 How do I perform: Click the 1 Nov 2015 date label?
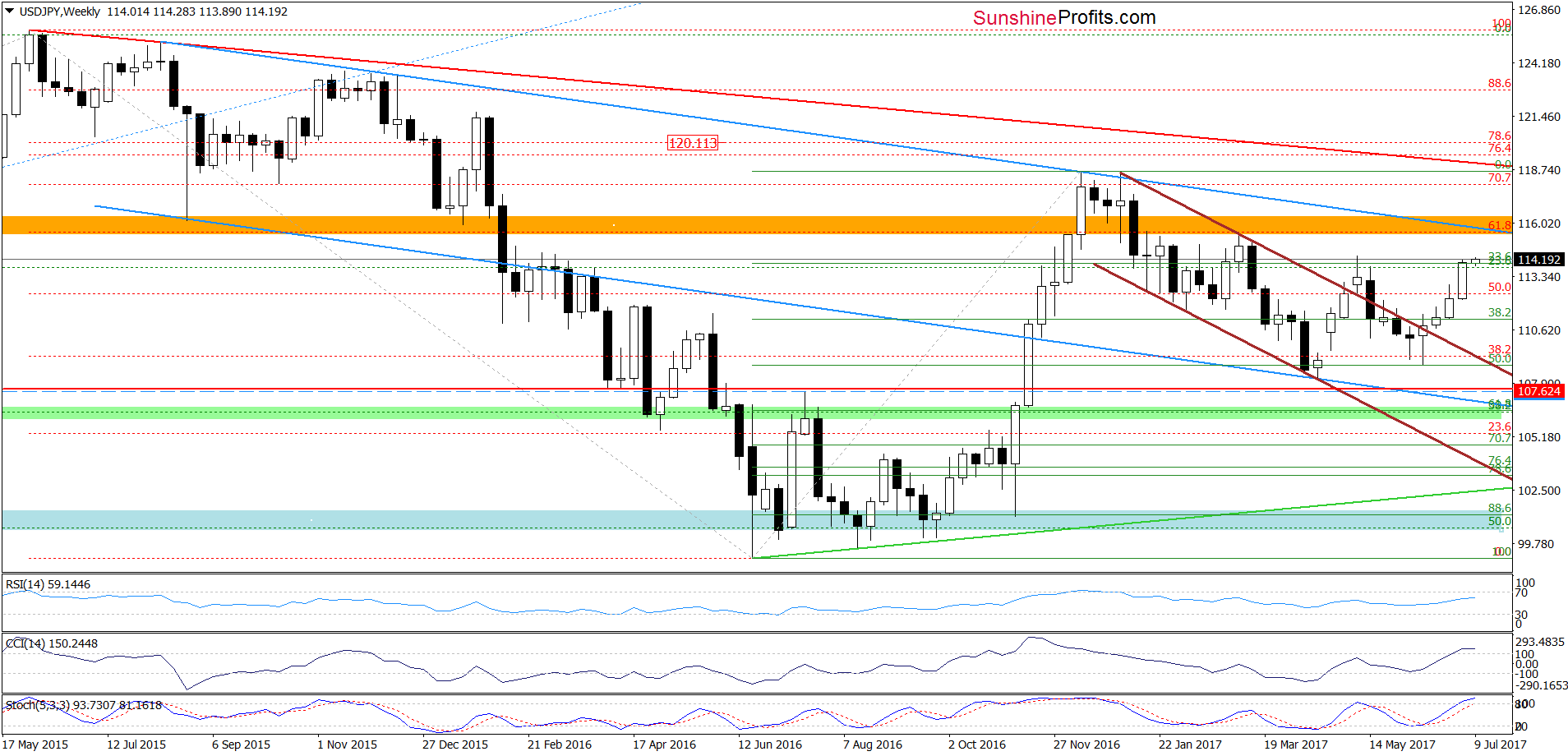coord(347,744)
